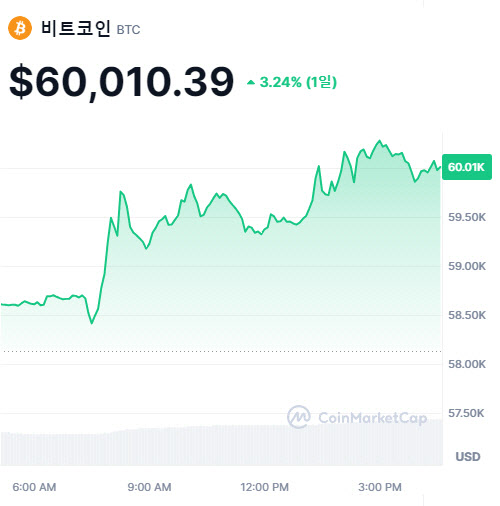Click the USD currency label
Screen dimensions: 500x506
click(468, 457)
